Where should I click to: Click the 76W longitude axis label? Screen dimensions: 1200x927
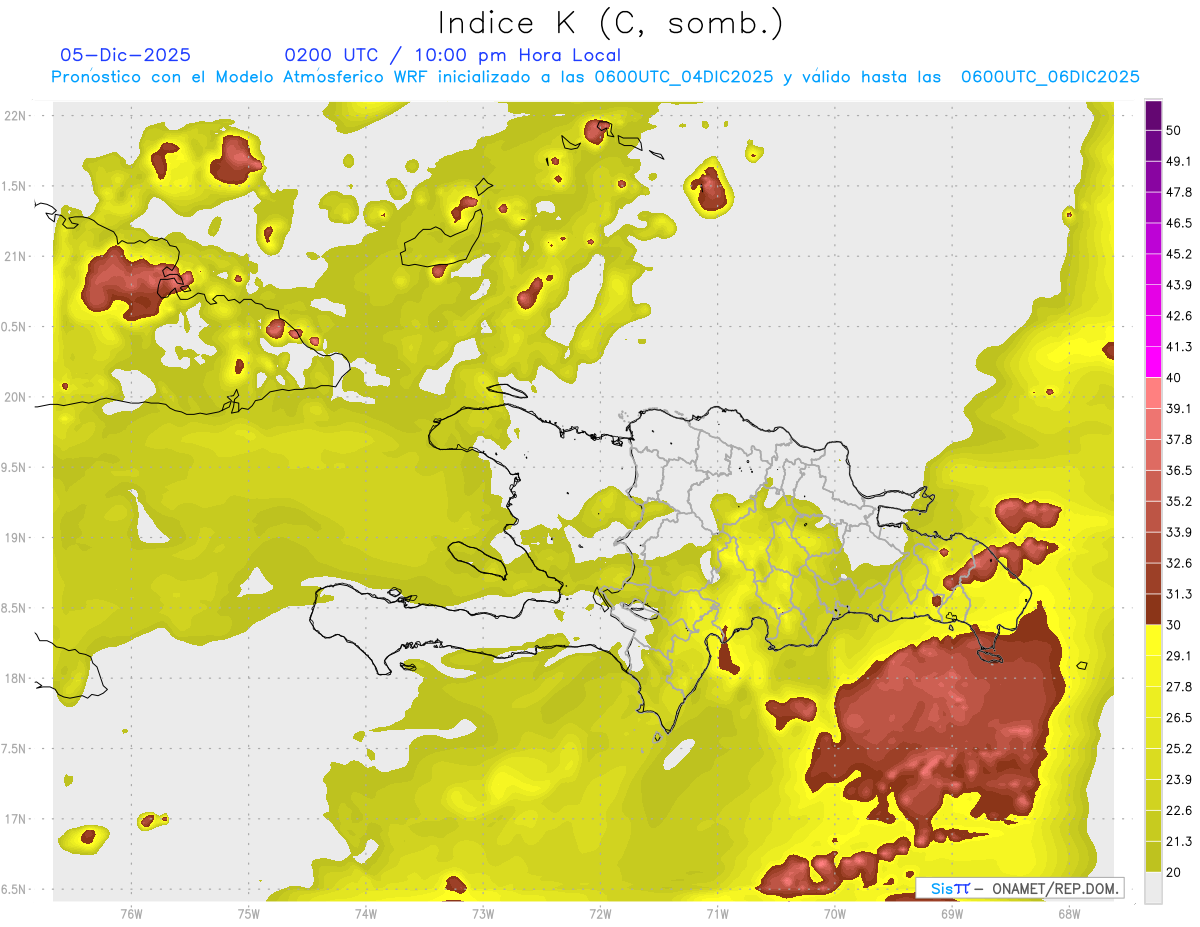(131, 913)
